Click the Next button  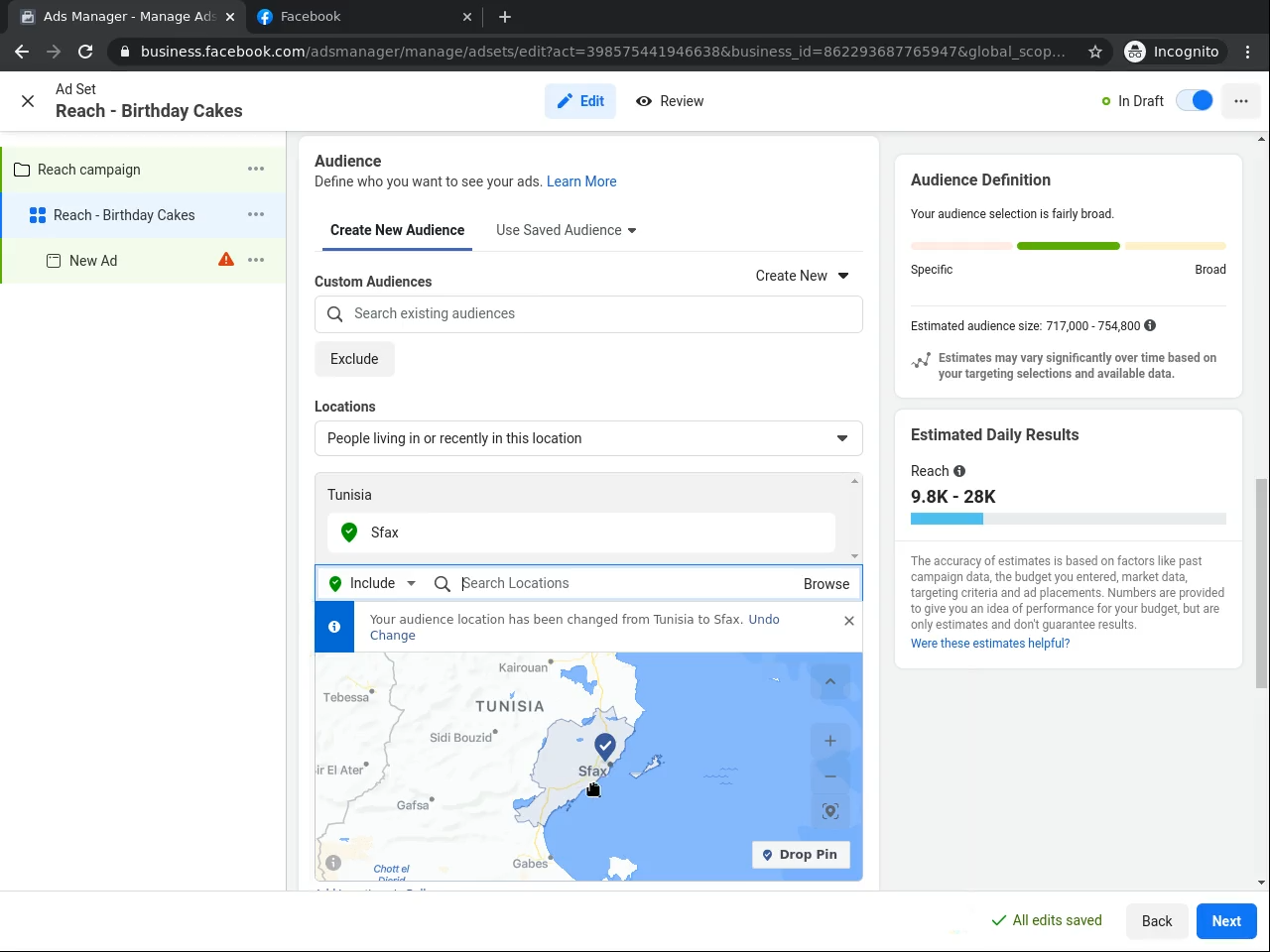[x=1226, y=921]
